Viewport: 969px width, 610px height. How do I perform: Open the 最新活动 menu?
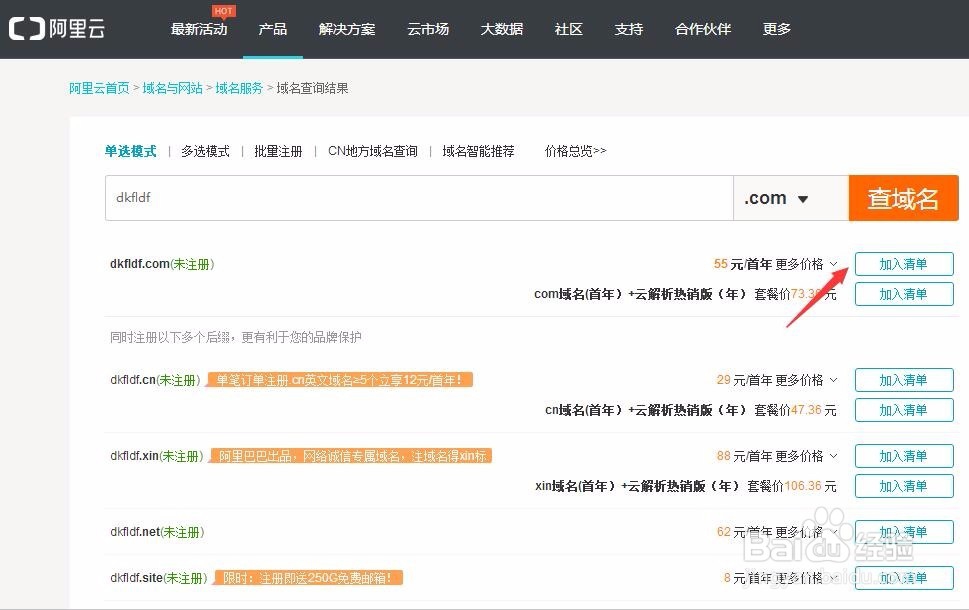click(199, 29)
